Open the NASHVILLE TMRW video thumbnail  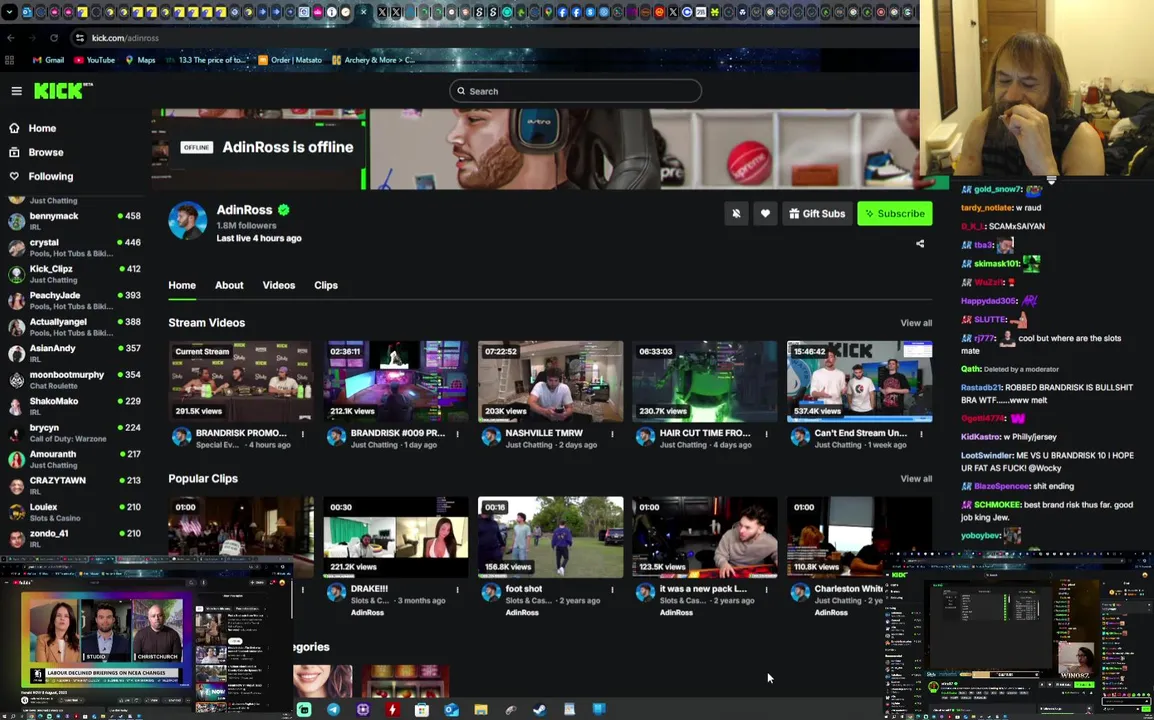pyautogui.click(x=551, y=381)
